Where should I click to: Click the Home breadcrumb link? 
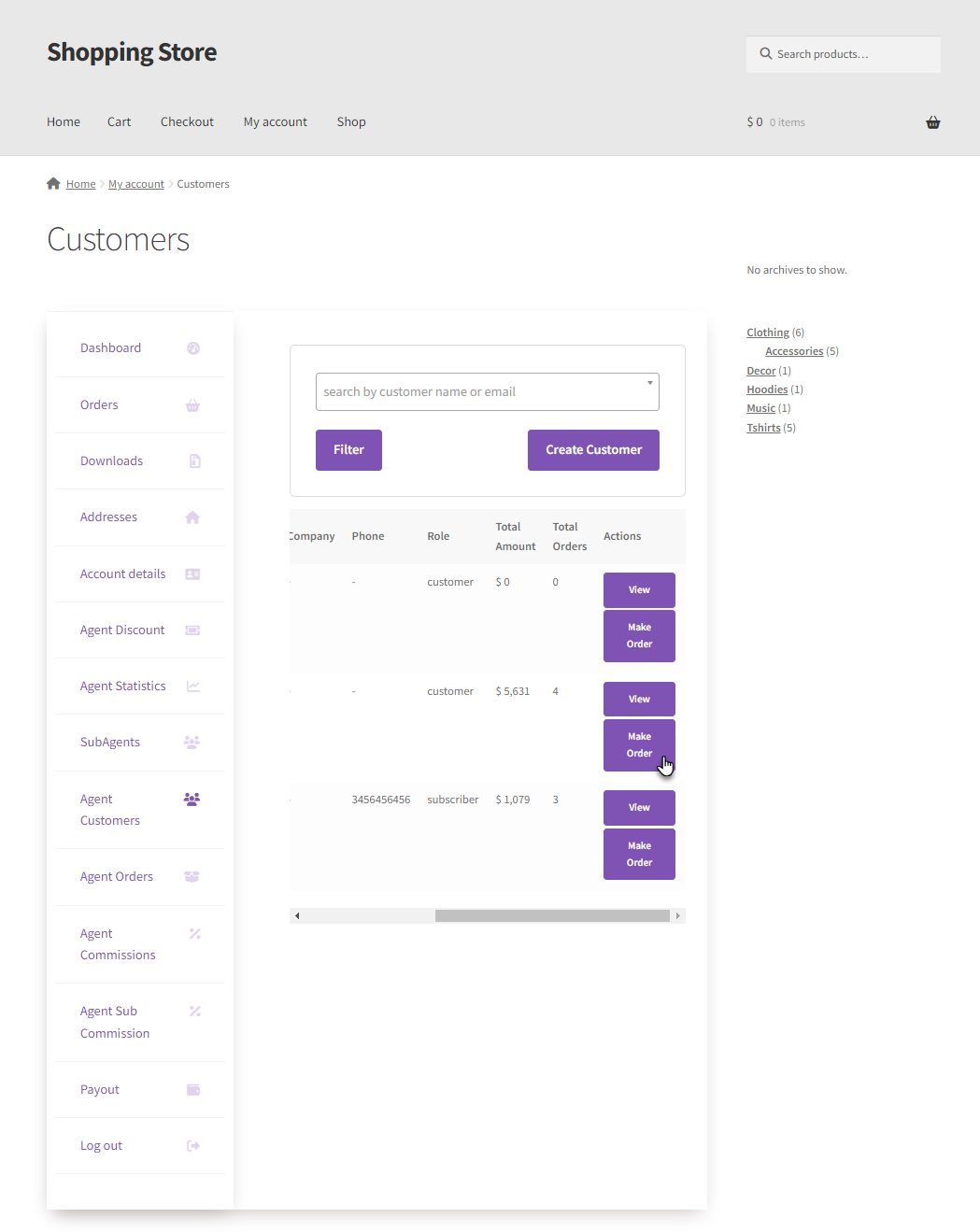[x=80, y=184]
